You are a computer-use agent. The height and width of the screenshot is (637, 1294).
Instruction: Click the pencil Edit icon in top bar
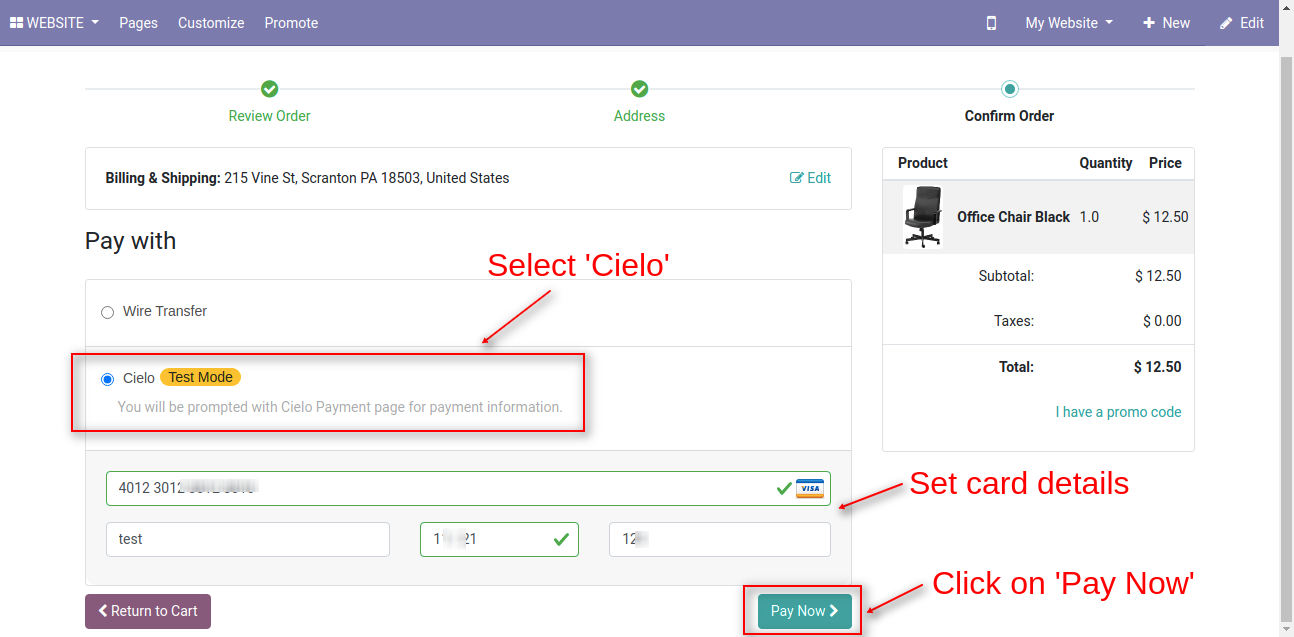click(x=1226, y=23)
